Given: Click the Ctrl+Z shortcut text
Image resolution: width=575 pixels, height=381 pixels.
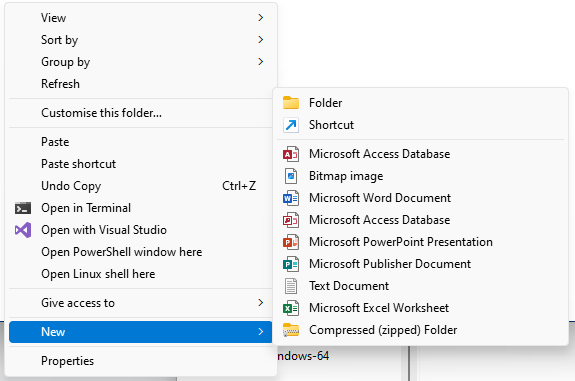Looking at the screenshot, I should point(239,186).
